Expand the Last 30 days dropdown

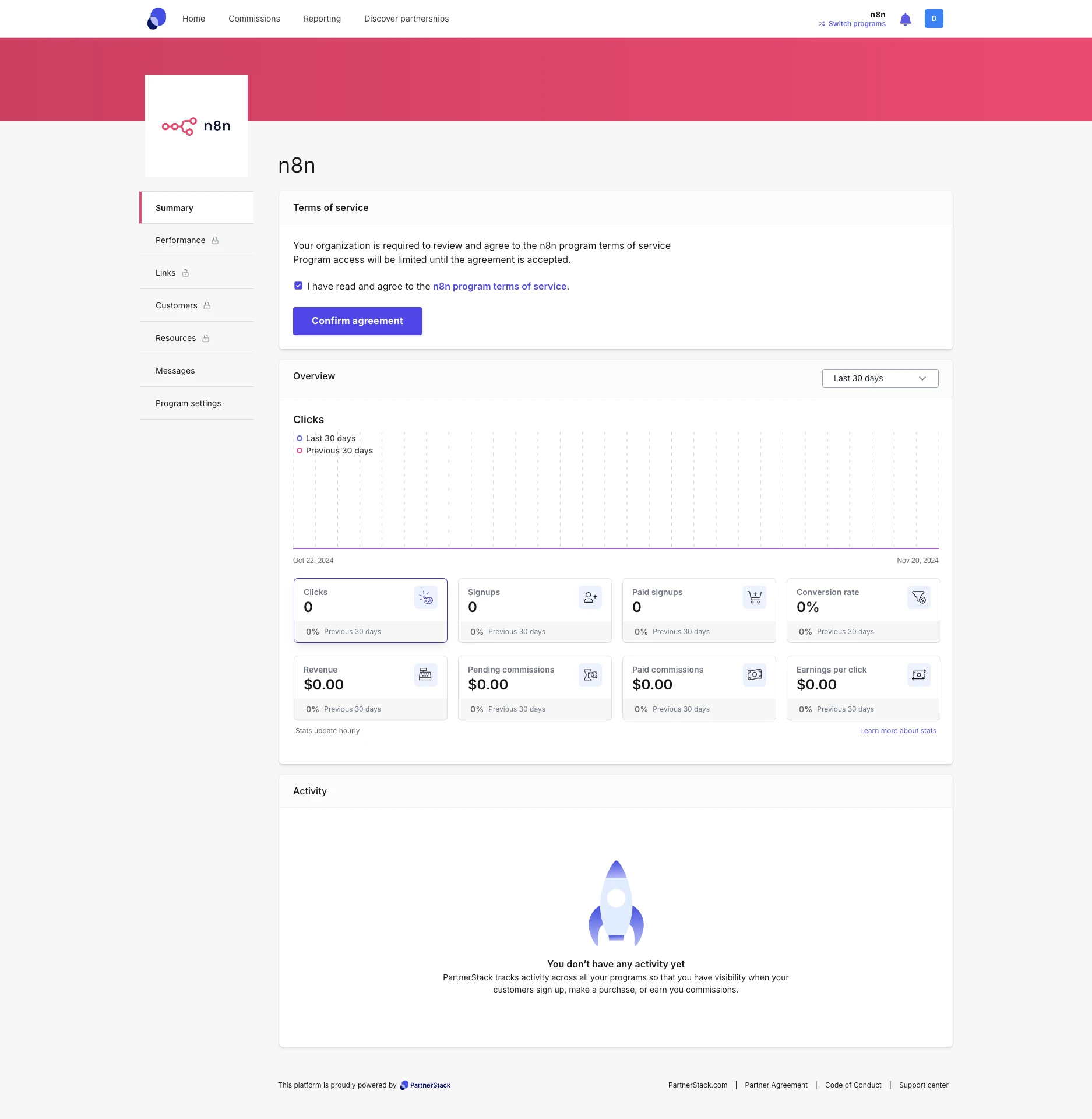(880, 378)
